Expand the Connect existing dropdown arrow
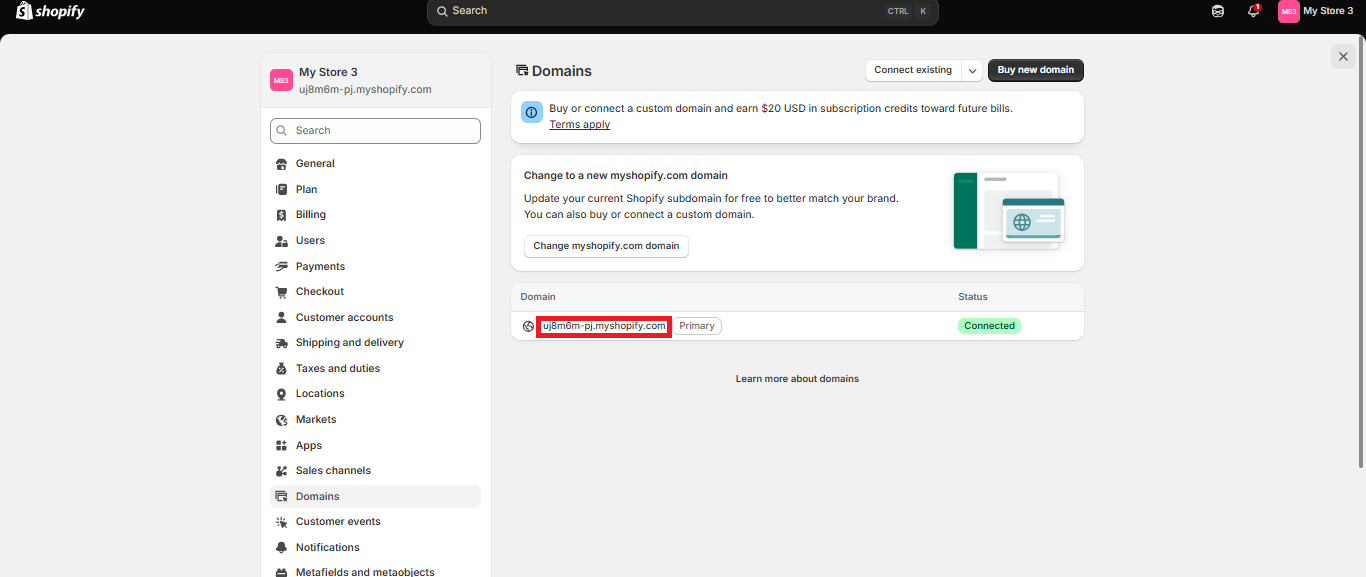Viewport: 1366px width, 577px height. [x=972, y=70]
